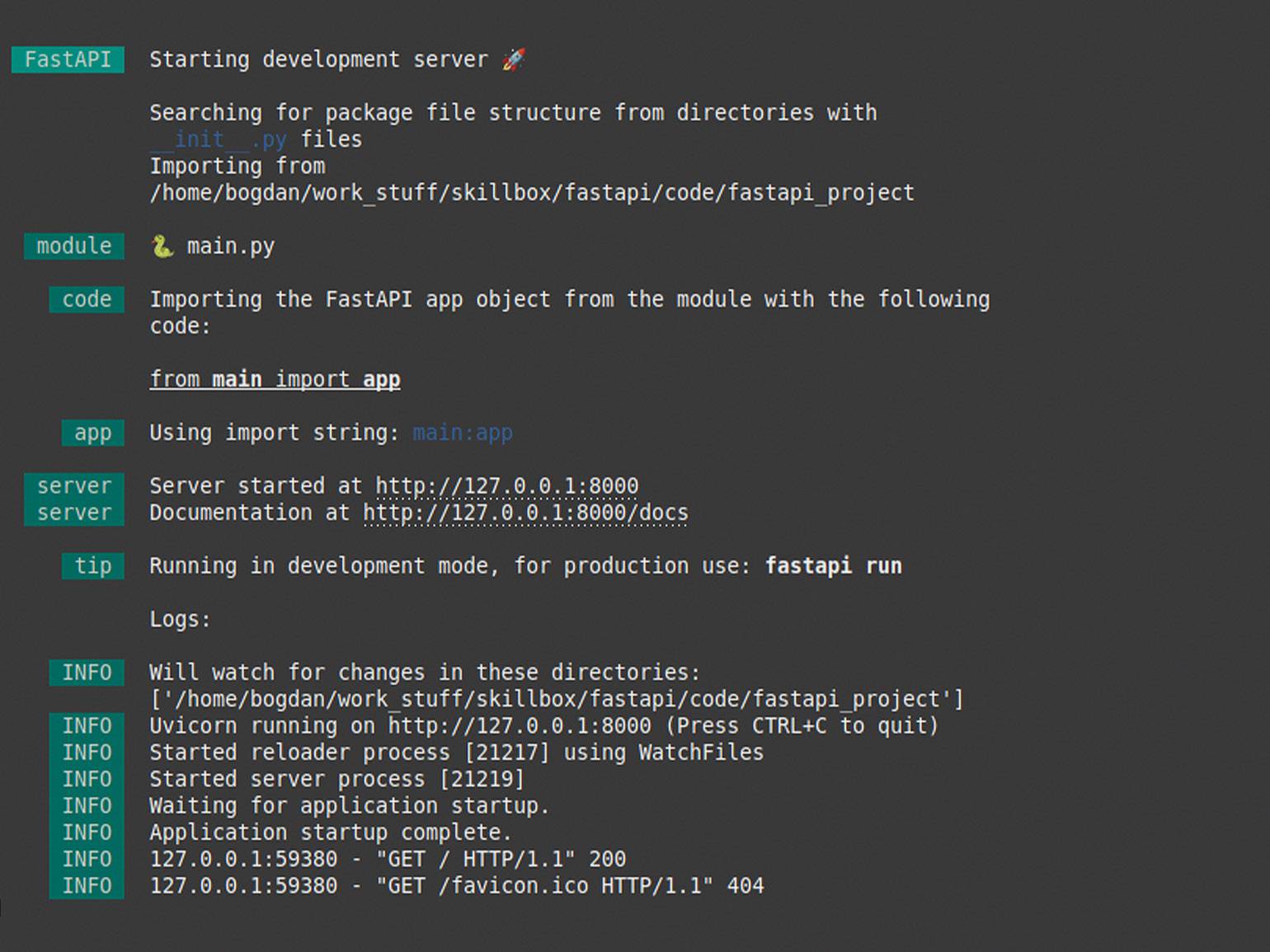Click the blue 'main:app' import string
The width and height of the screenshot is (1270, 952).
(x=463, y=433)
